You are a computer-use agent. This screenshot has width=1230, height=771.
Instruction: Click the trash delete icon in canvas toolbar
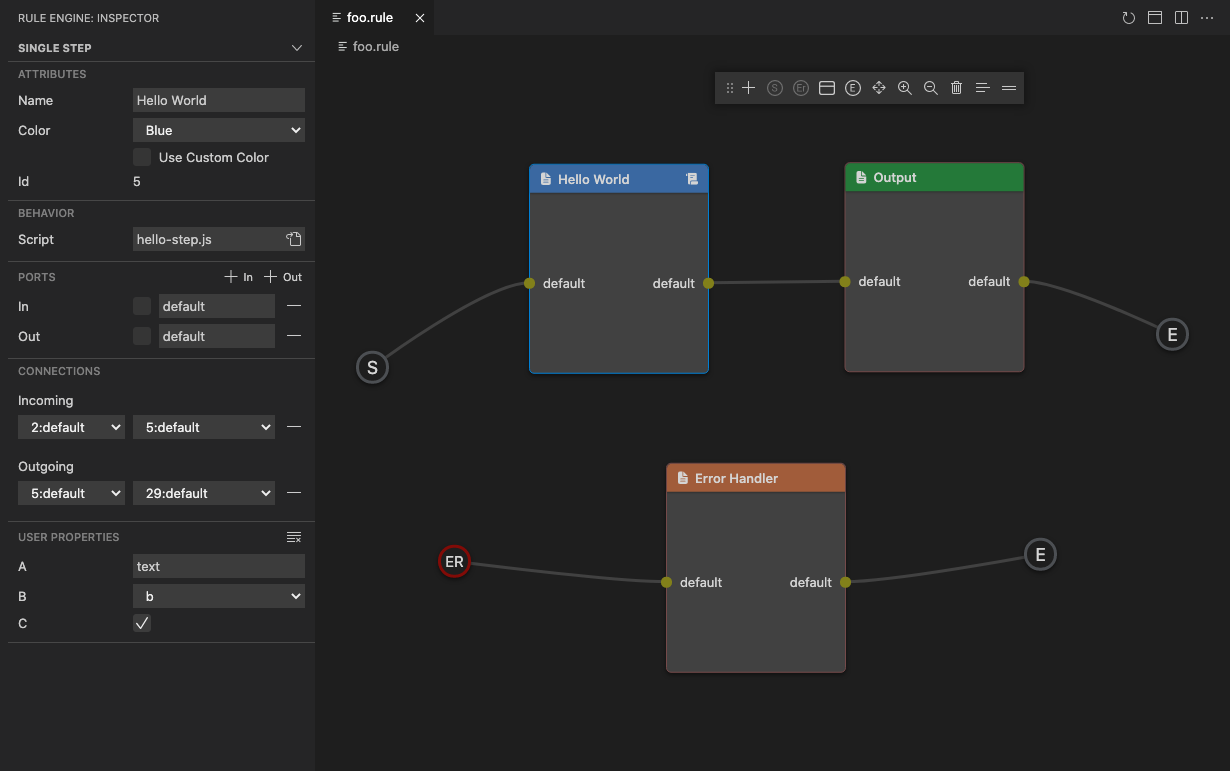[x=956, y=88]
